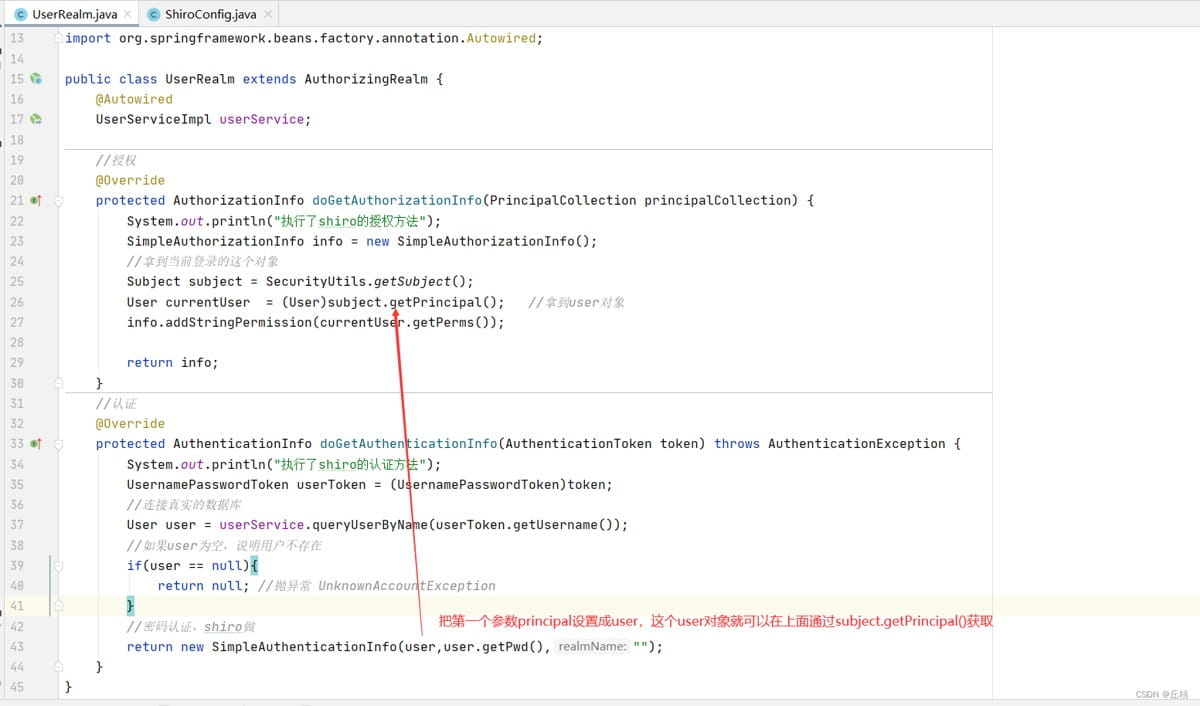Click the '//认证' comment on line 31
Screen dimensions: 1200x706
116,403
